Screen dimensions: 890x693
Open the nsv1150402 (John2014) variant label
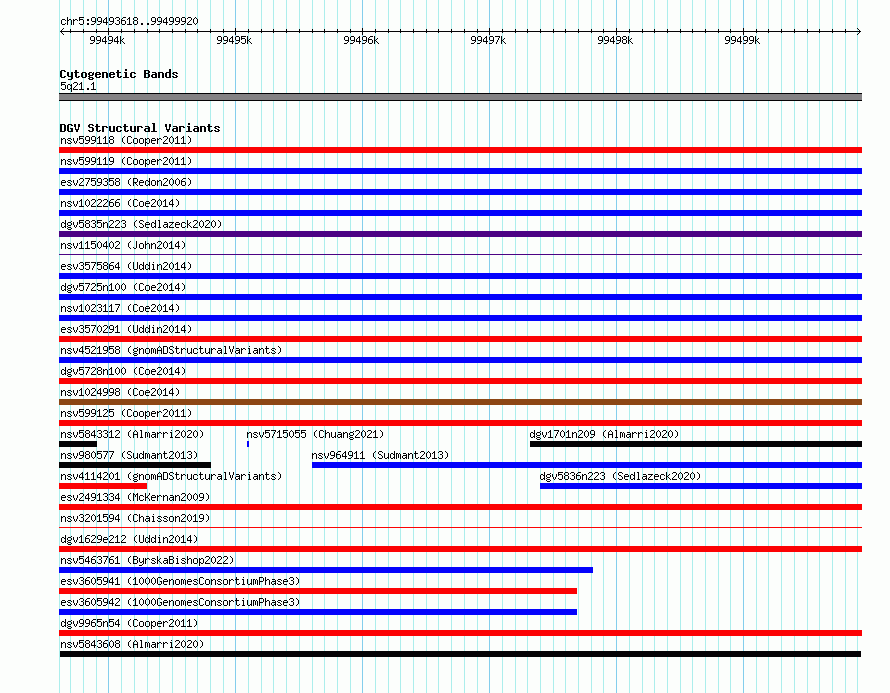click(x=123, y=245)
